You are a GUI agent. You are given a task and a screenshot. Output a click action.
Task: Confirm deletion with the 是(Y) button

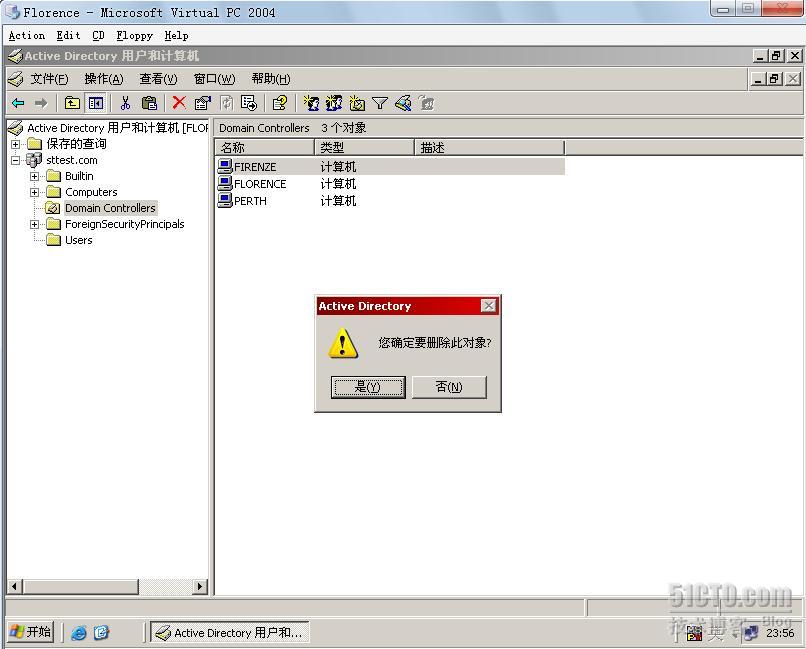coord(368,387)
